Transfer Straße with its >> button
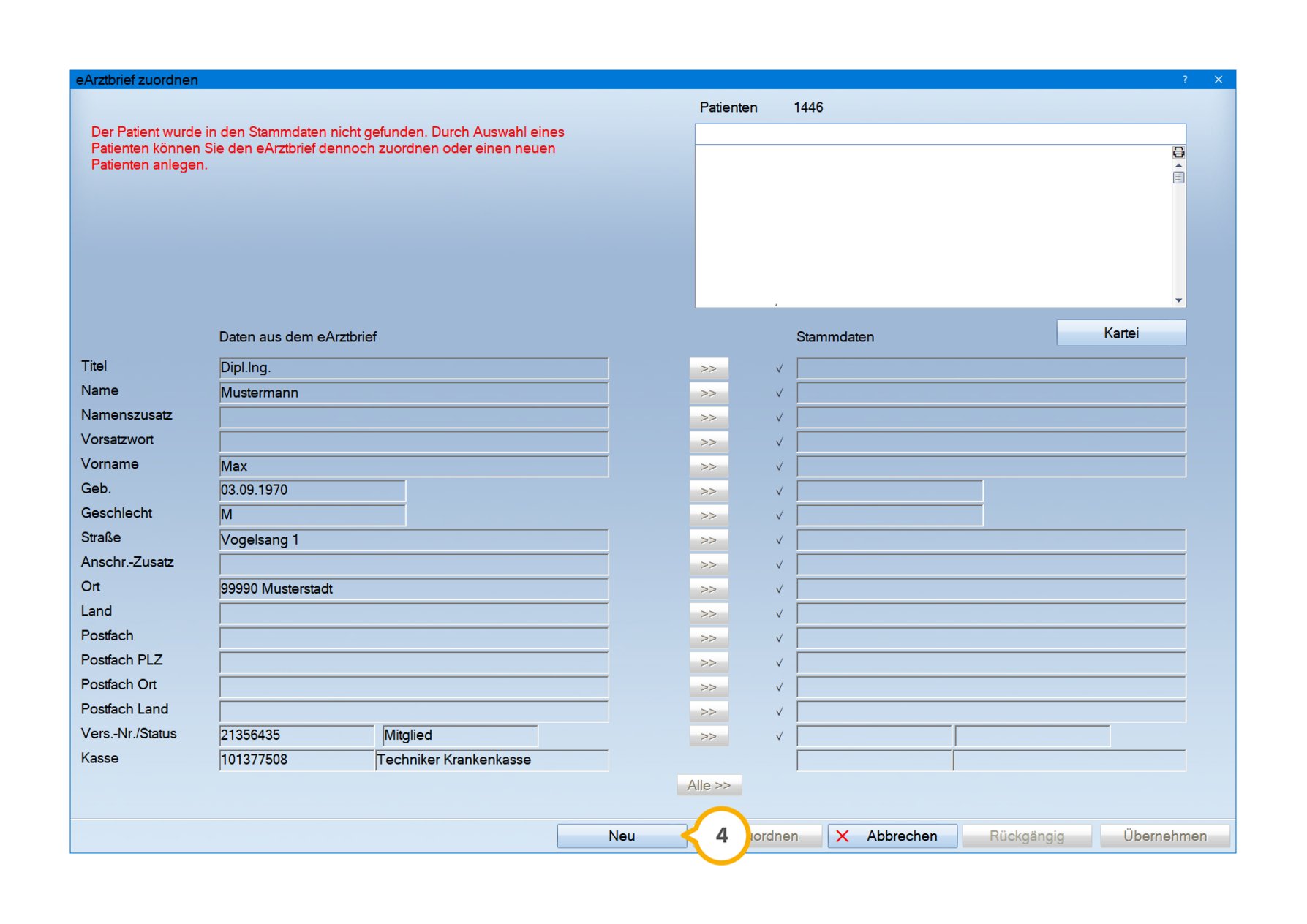Screen dimensions: 1307x924 (708, 540)
